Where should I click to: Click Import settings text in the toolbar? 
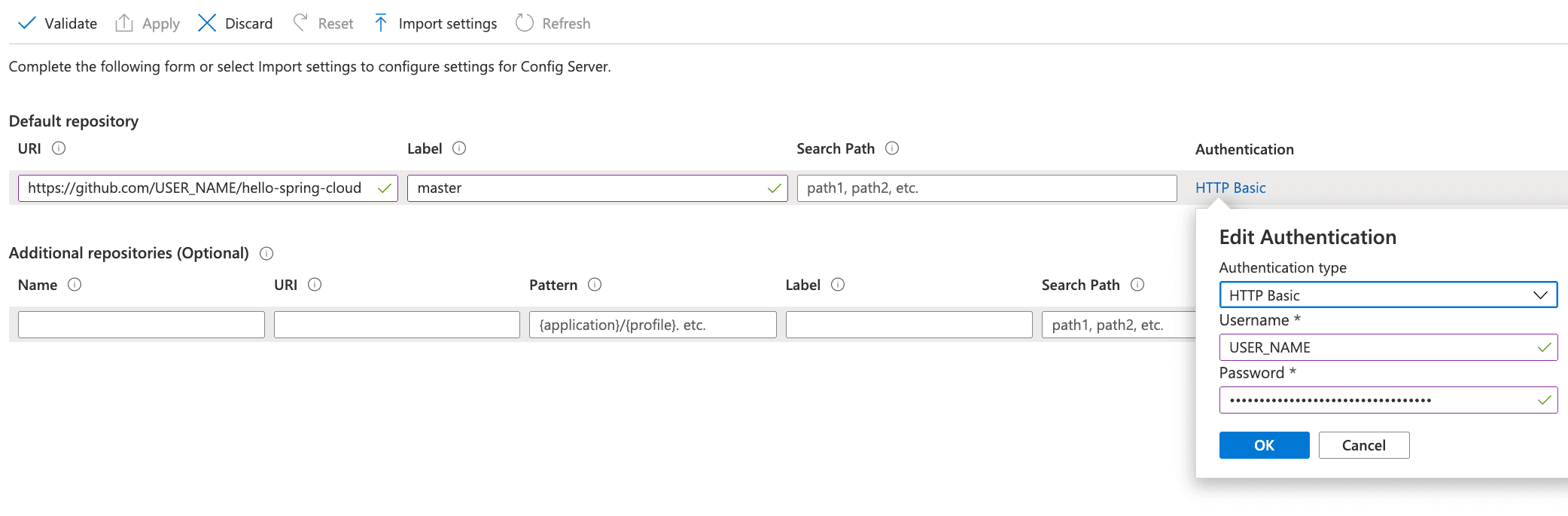point(448,24)
